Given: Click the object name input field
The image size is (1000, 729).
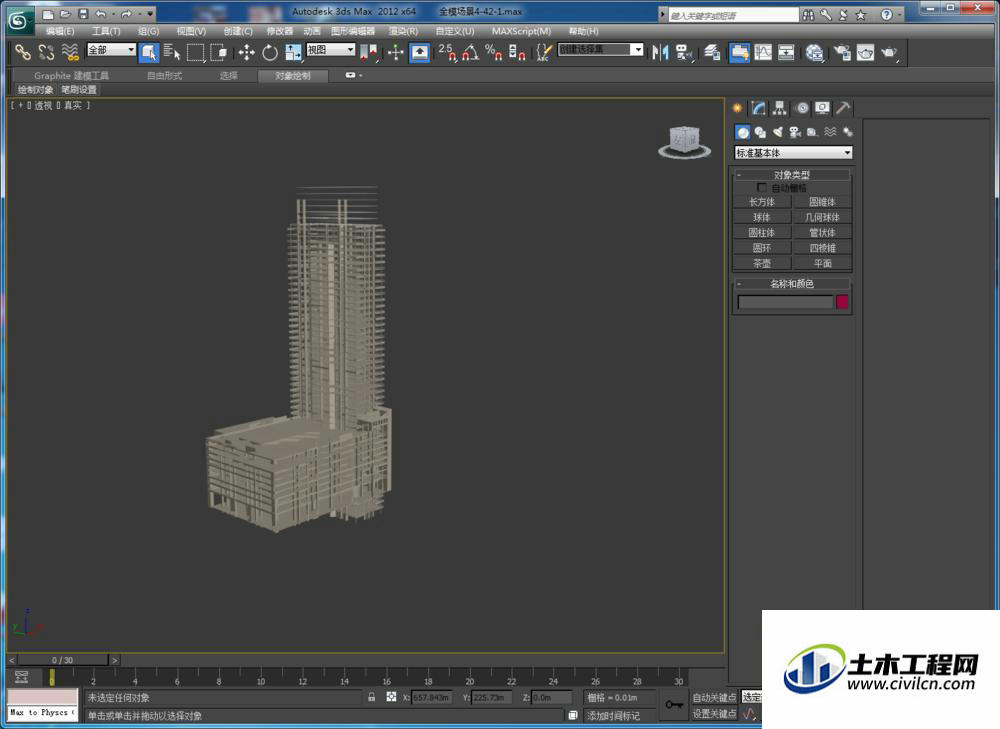Looking at the screenshot, I should 785,302.
